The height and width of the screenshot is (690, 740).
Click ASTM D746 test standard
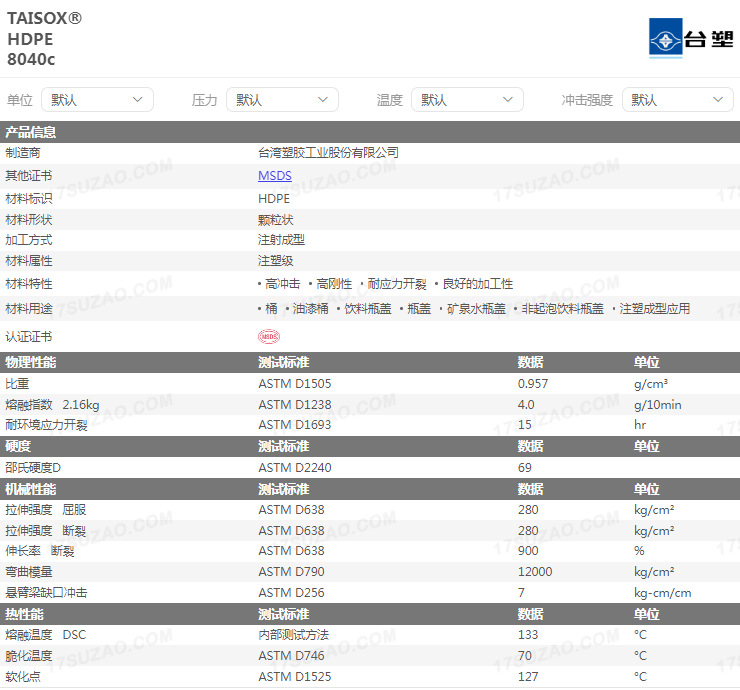(x=291, y=656)
